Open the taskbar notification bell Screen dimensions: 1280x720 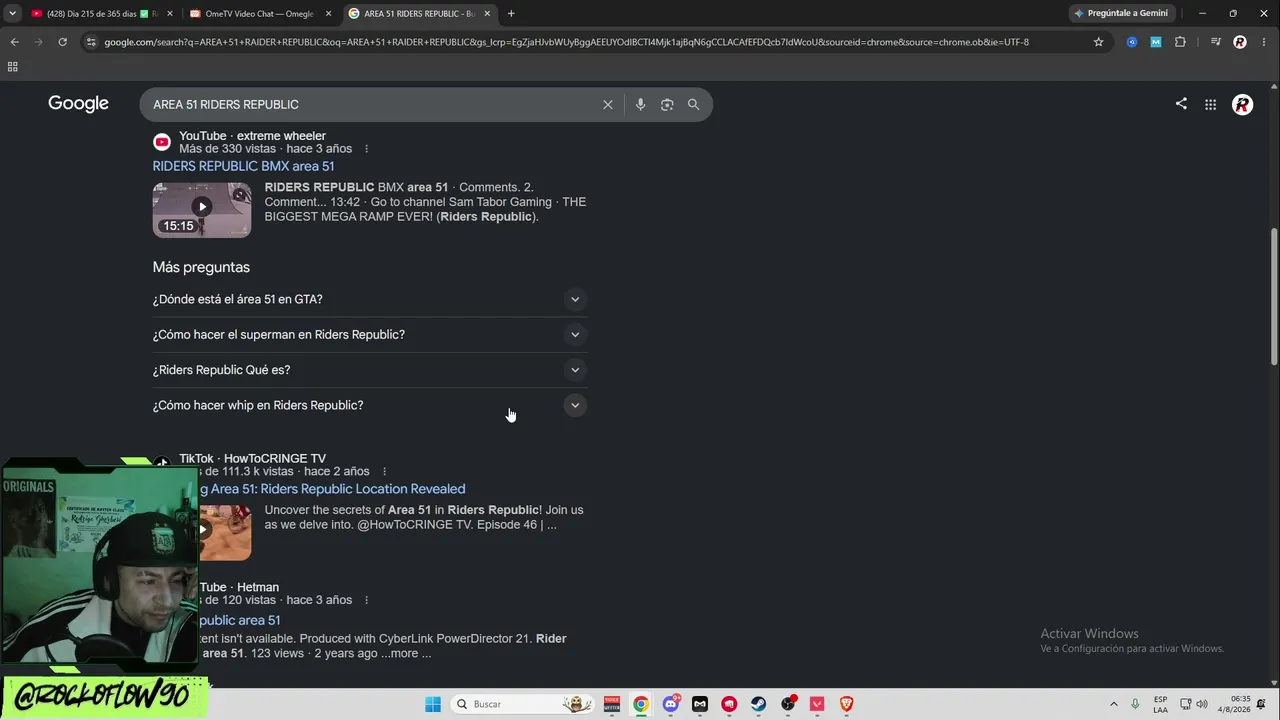(x=1261, y=704)
